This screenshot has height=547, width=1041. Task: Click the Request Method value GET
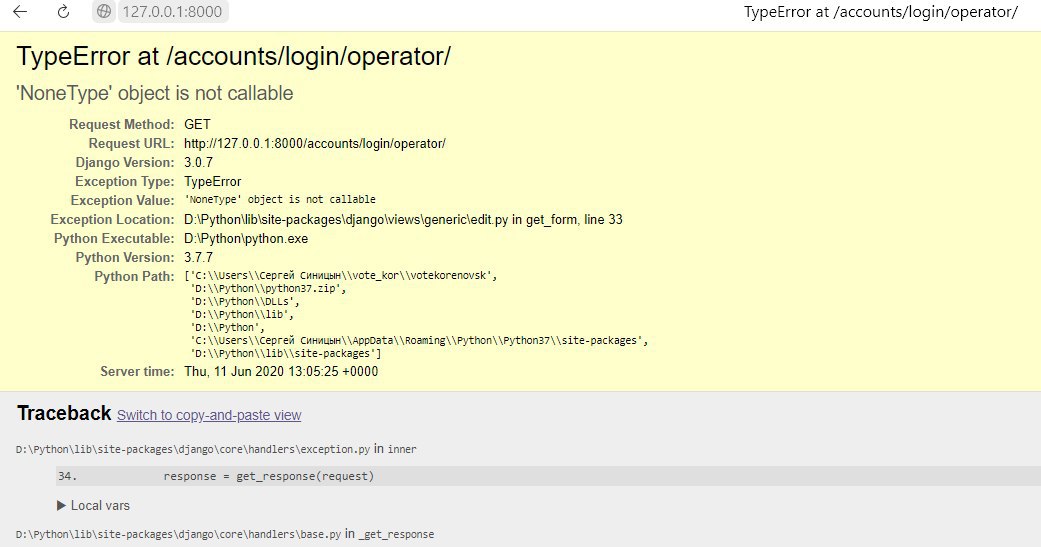197,125
